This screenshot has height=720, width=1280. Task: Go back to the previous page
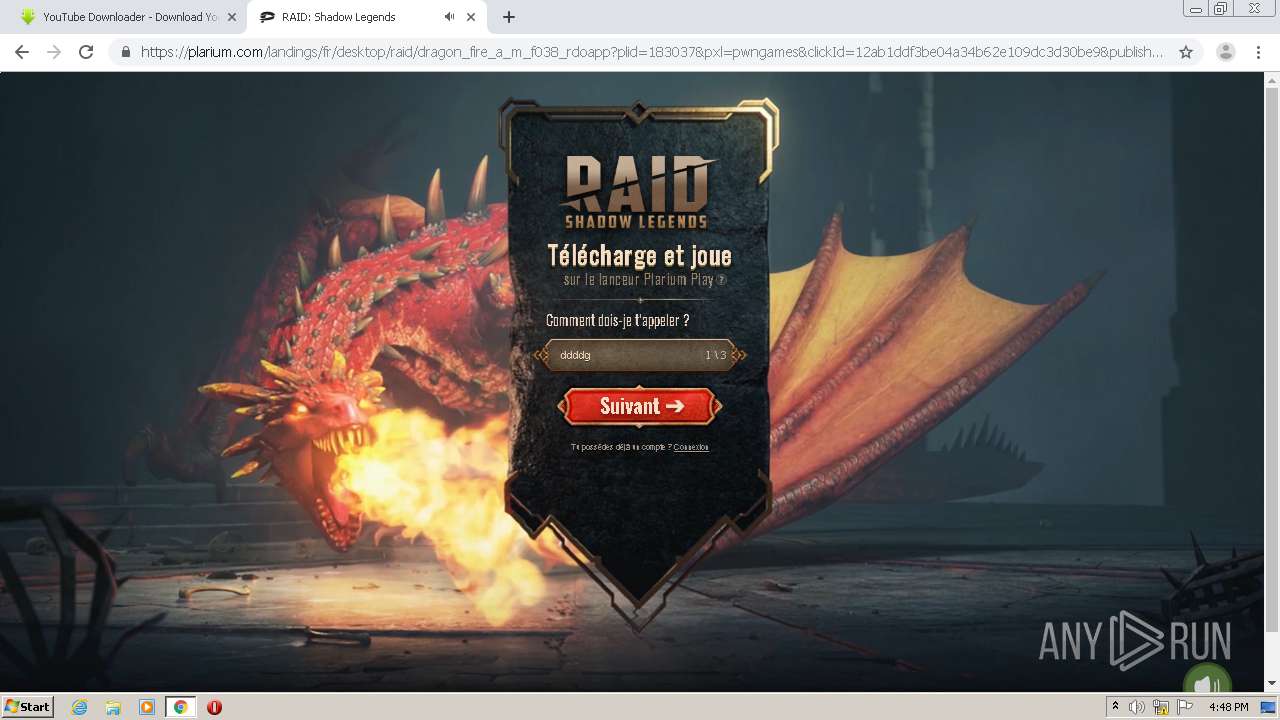pos(22,52)
